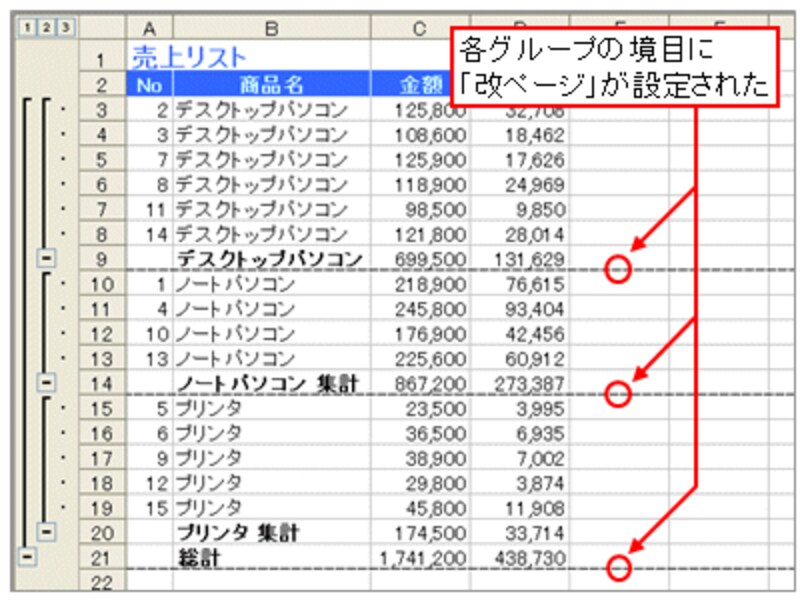Select row 1 header

pos(102,61)
